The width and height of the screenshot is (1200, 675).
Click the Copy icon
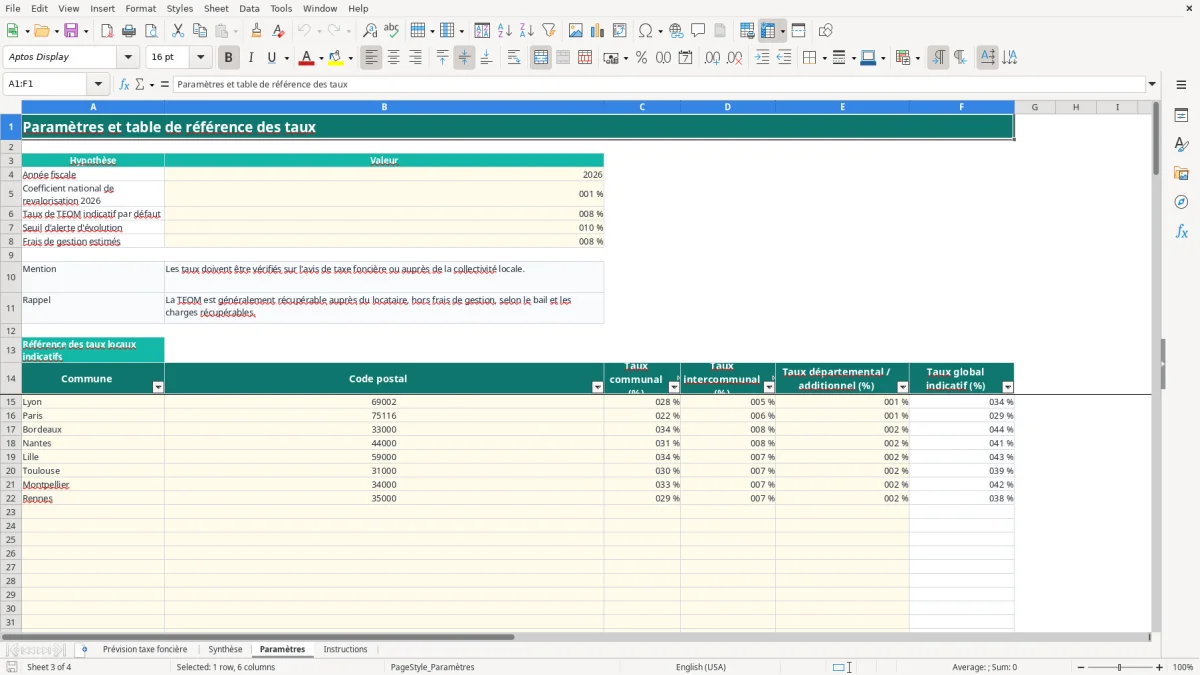pos(200,31)
